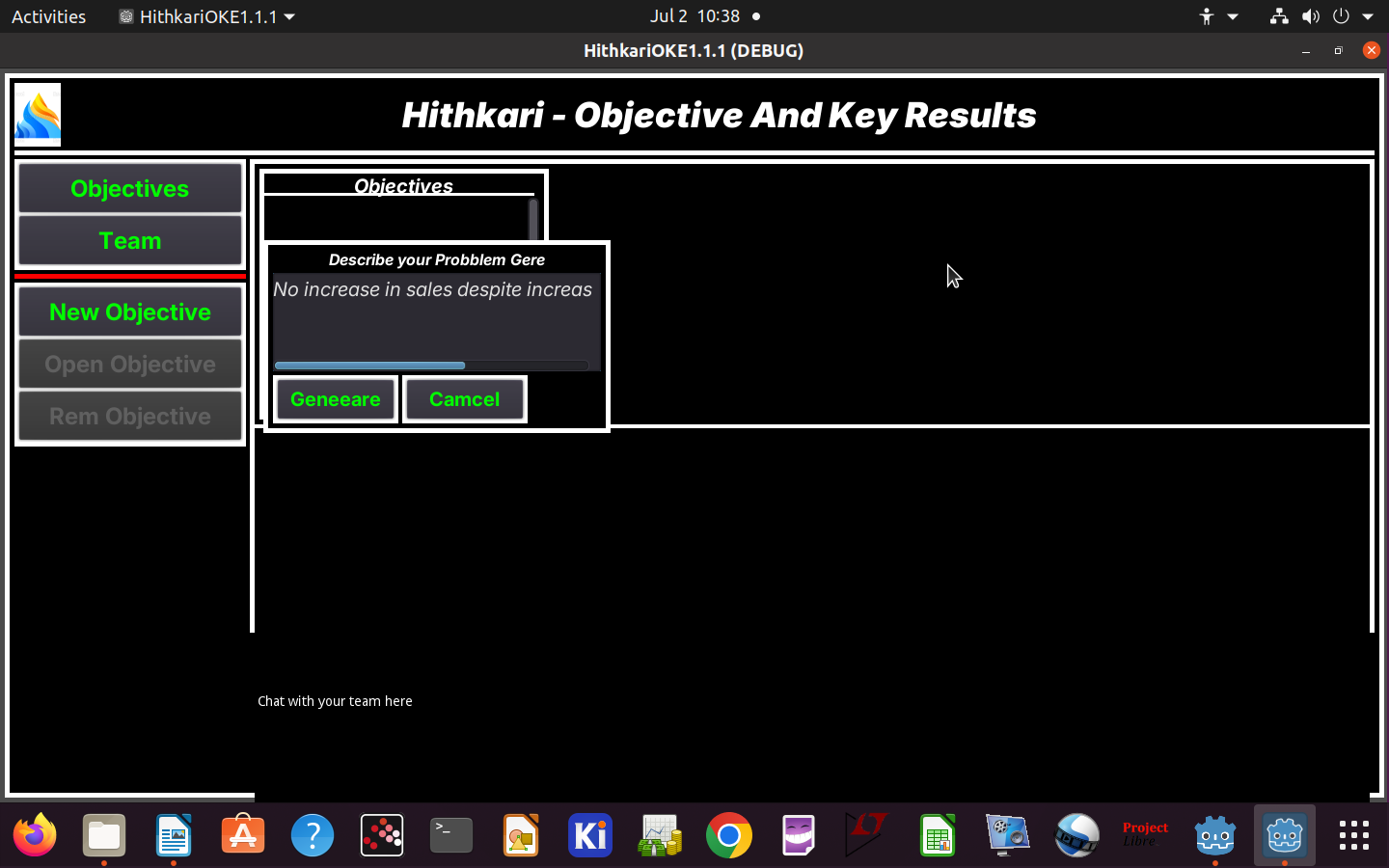Show all applications grid

click(x=1354, y=835)
